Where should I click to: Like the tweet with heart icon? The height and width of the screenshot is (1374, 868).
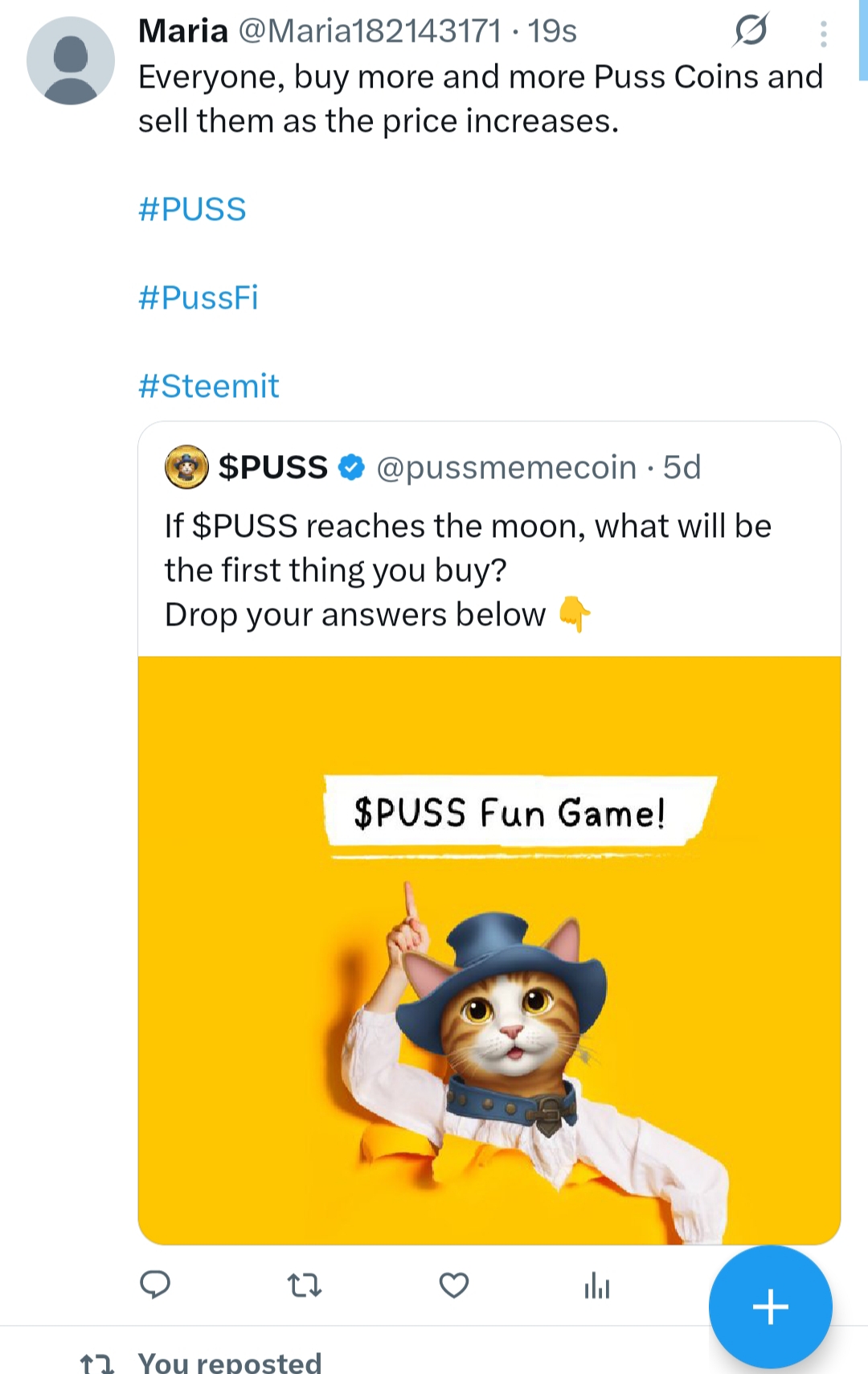point(454,1286)
